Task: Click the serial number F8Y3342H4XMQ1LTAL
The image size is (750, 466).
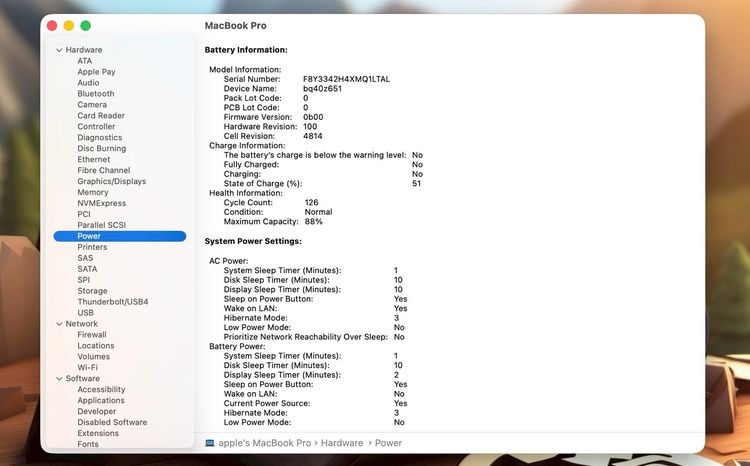Action: tap(346, 79)
